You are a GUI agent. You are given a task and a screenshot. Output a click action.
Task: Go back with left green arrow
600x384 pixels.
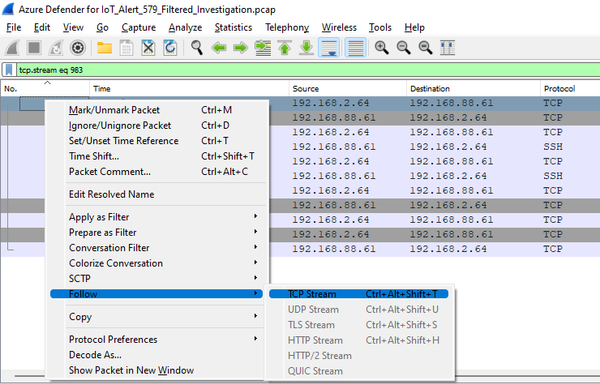click(x=219, y=48)
